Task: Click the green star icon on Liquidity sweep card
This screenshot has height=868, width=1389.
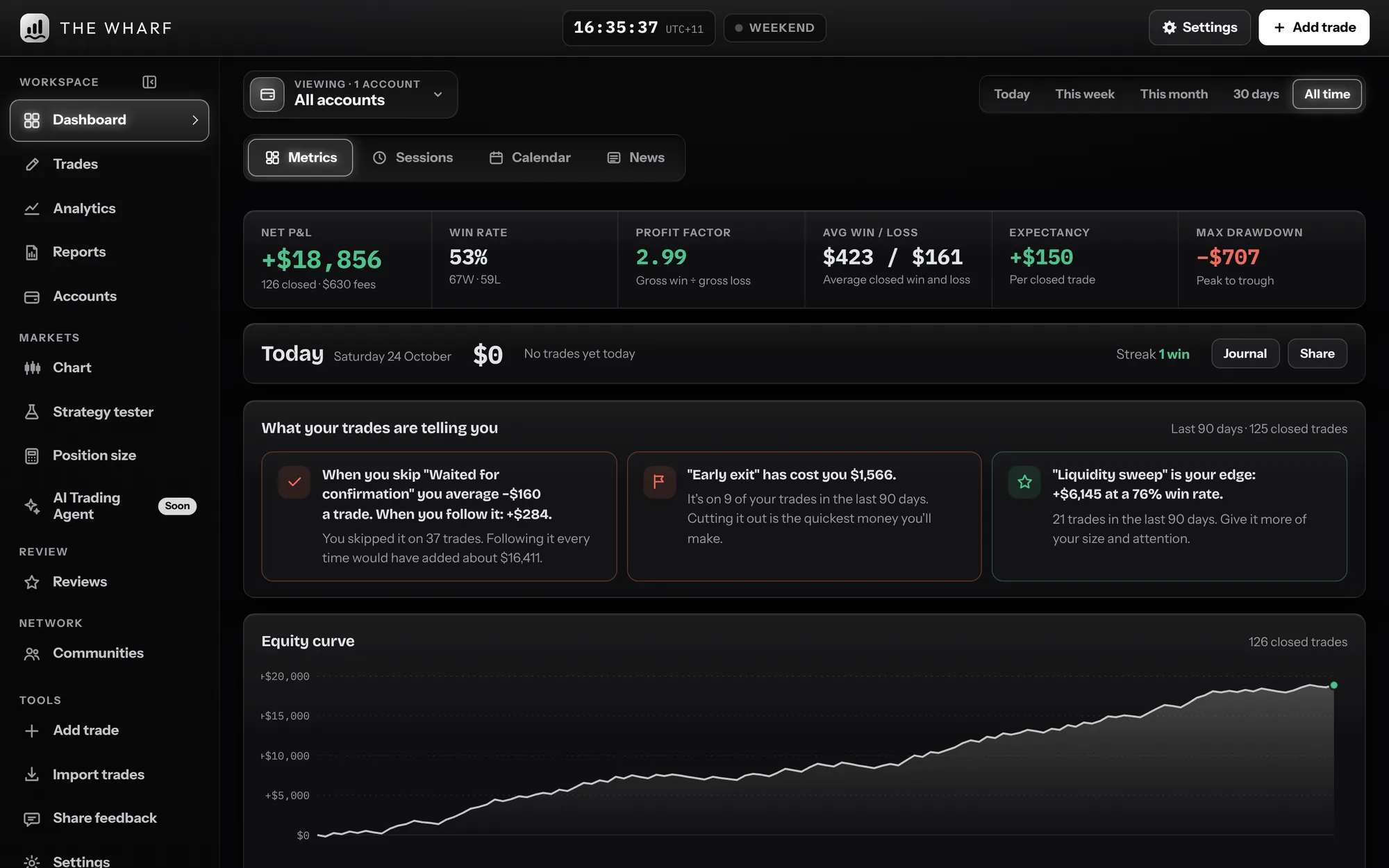Action: pos(1024,482)
